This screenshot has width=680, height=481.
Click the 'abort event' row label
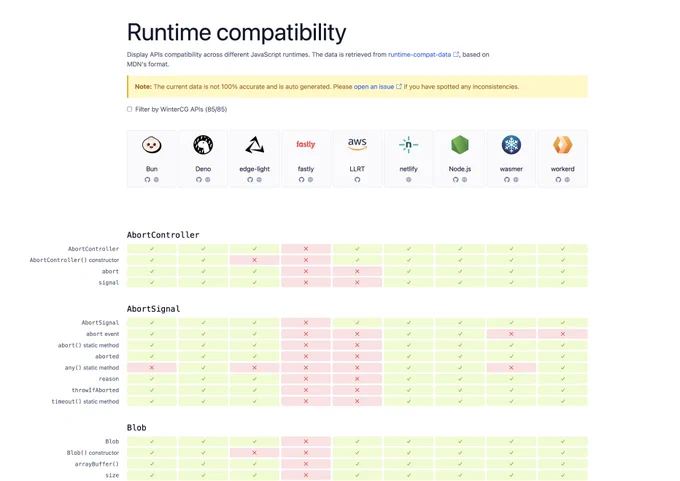tap(102, 334)
